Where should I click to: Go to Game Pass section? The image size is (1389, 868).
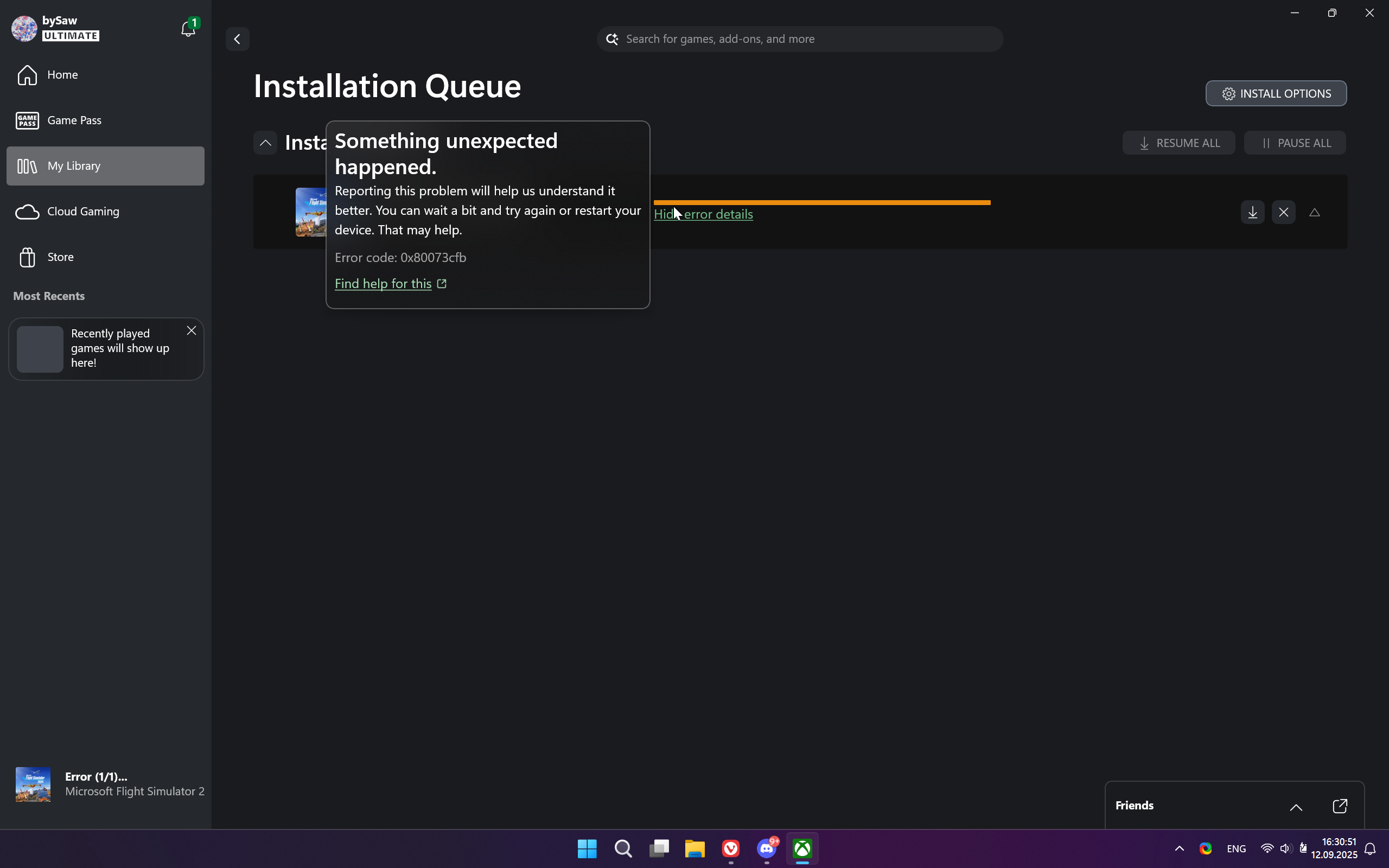pyautogui.click(x=74, y=120)
